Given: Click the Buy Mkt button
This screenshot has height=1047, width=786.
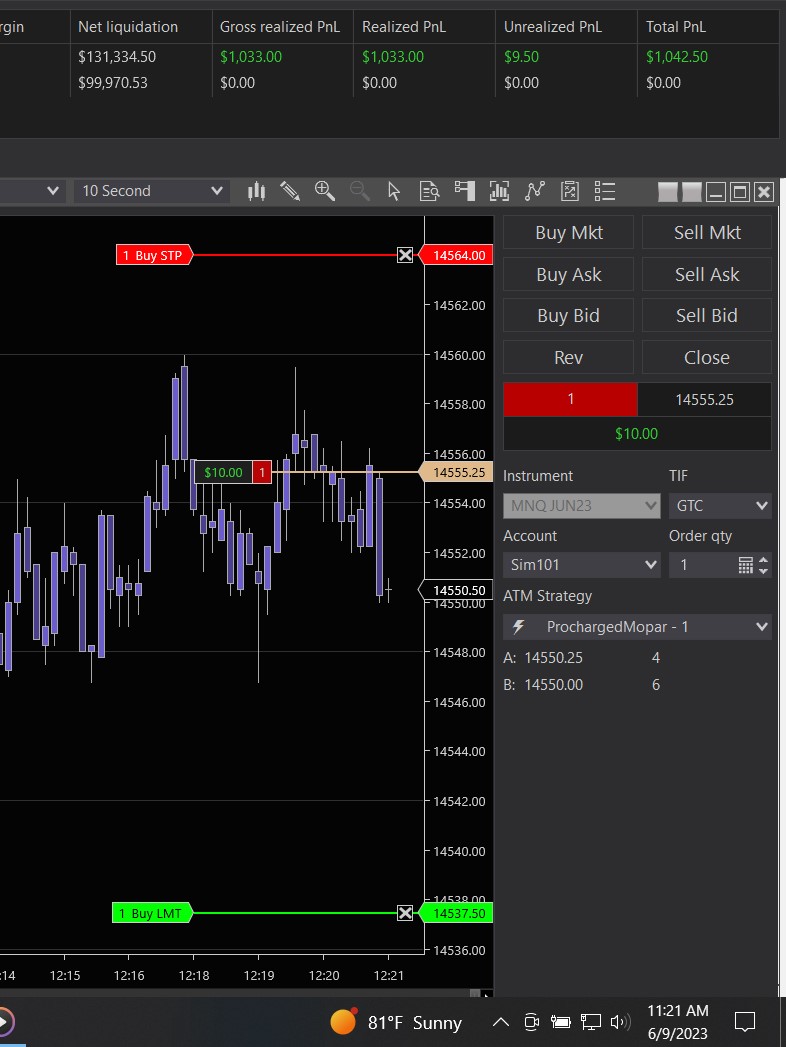Looking at the screenshot, I should (x=568, y=233).
